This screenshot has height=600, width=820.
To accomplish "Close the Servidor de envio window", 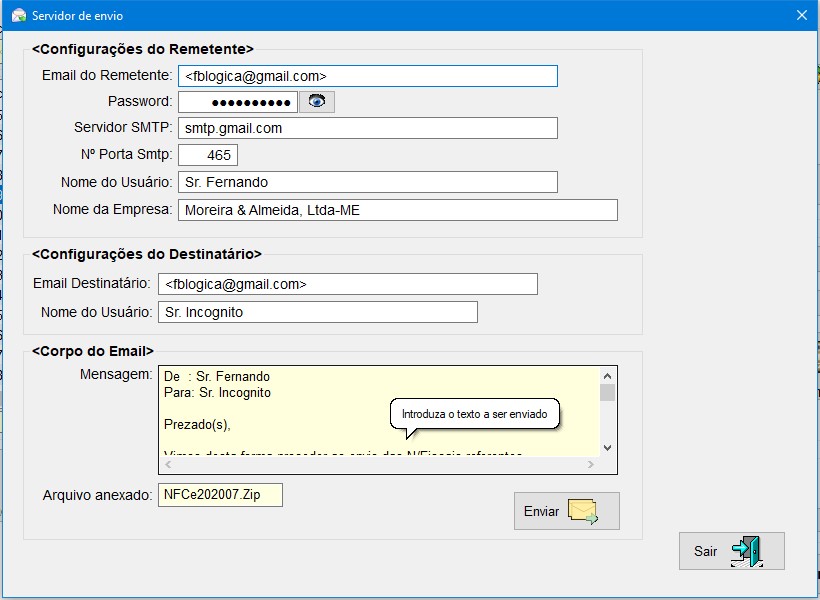I will [801, 15].
